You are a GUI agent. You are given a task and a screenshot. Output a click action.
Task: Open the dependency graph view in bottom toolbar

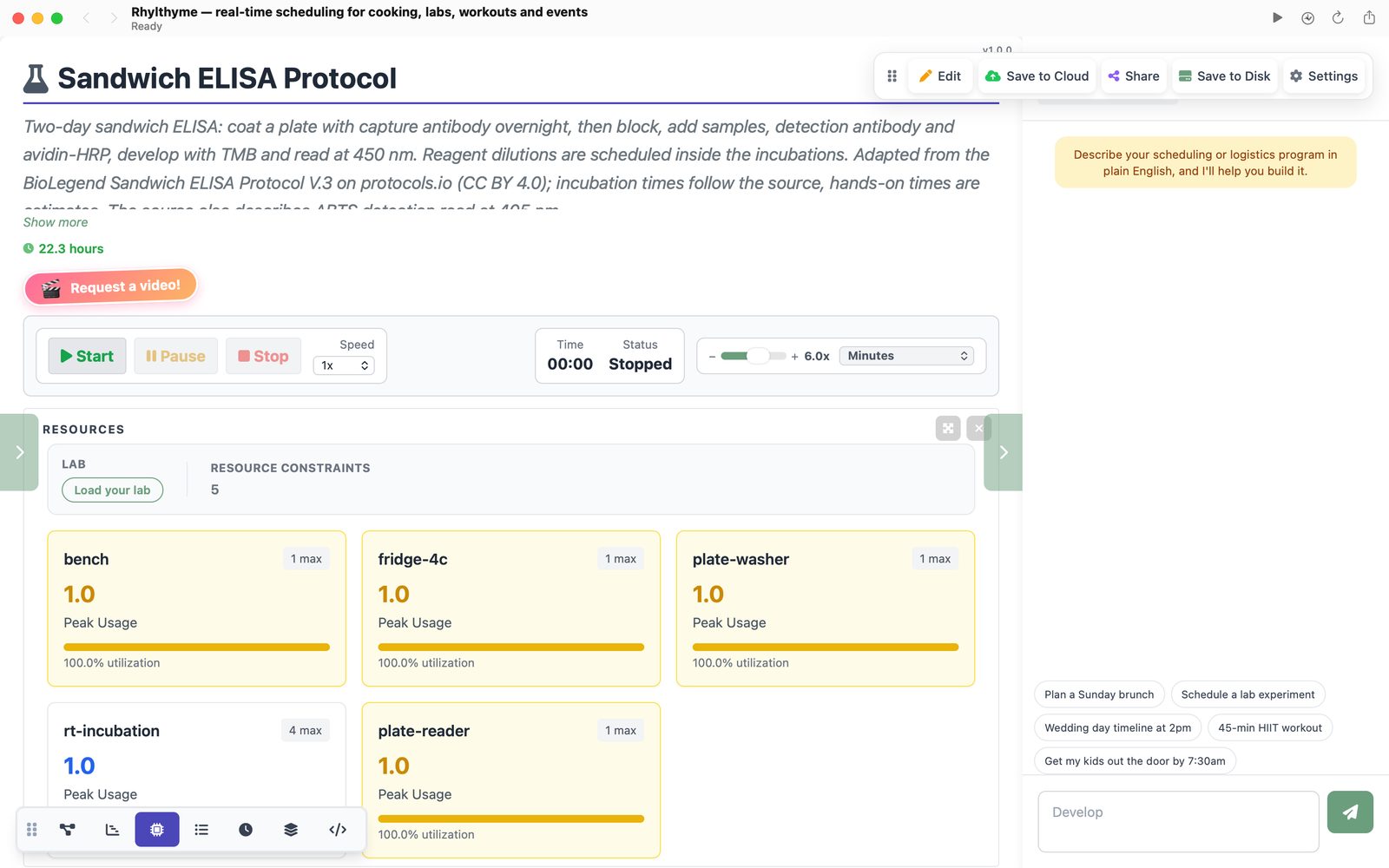pyautogui.click(x=68, y=830)
